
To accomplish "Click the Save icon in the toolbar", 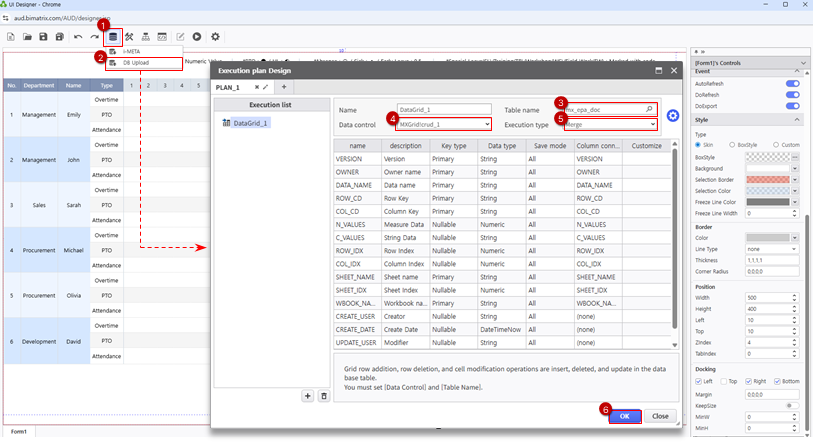I will coord(44,37).
